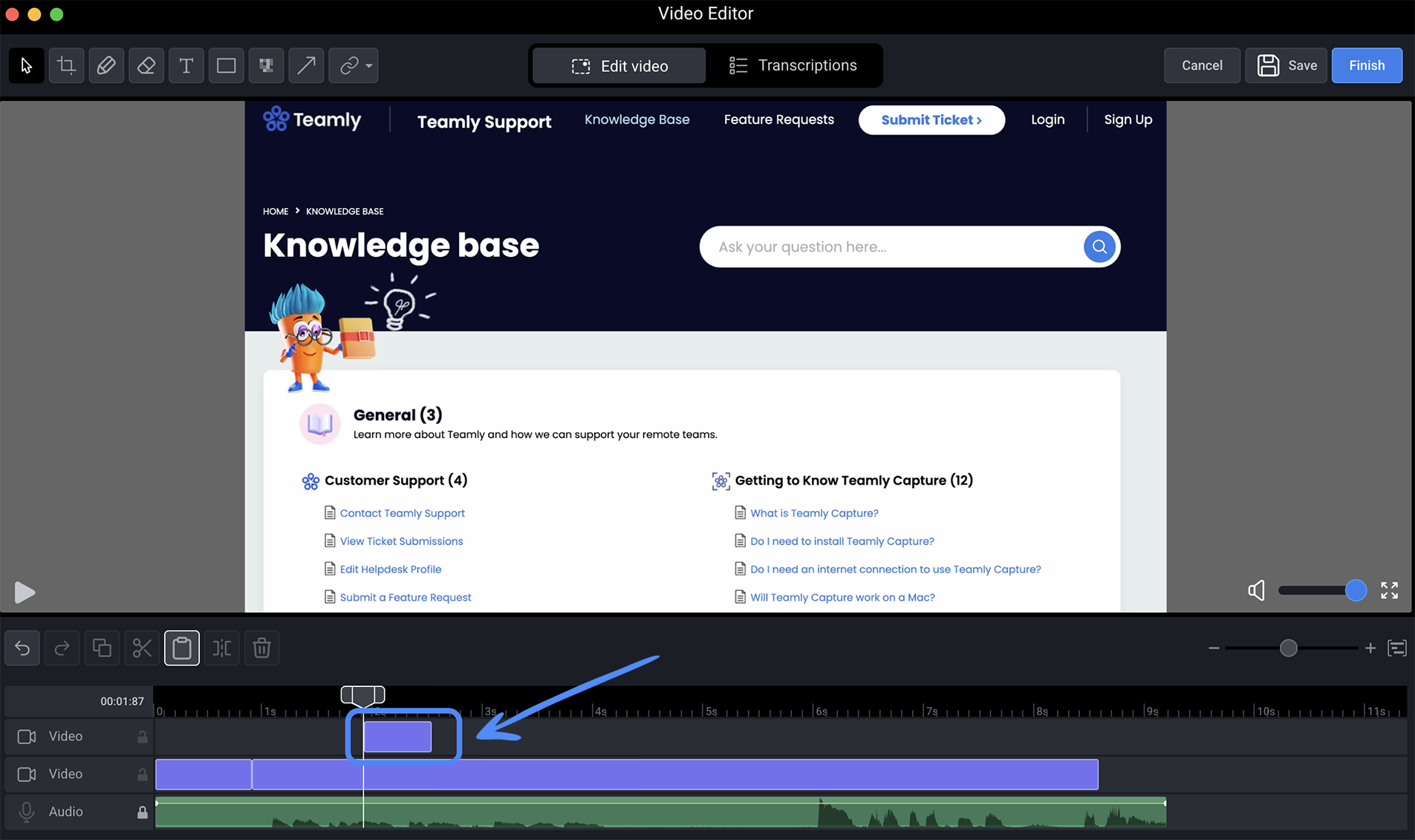Select the Rectangle shape tool

pos(227,65)
